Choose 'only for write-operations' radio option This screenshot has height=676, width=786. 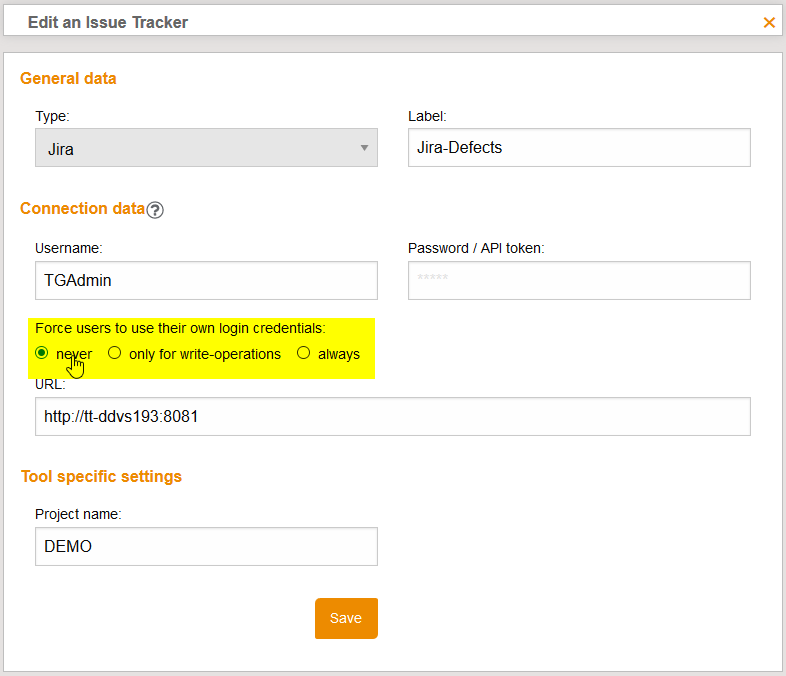(115, 353)
